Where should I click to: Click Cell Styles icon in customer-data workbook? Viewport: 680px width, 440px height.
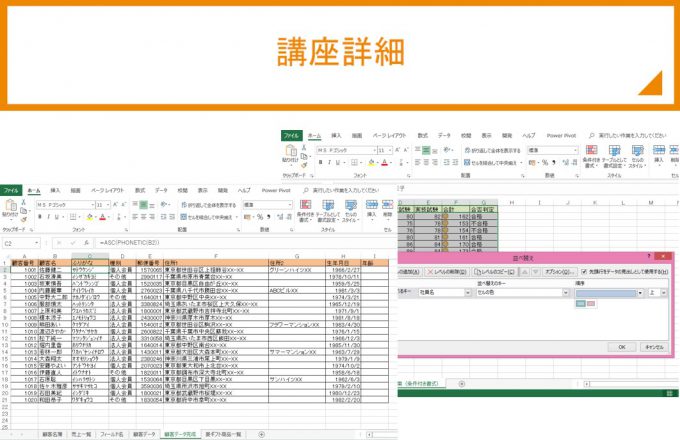(350, 205)
